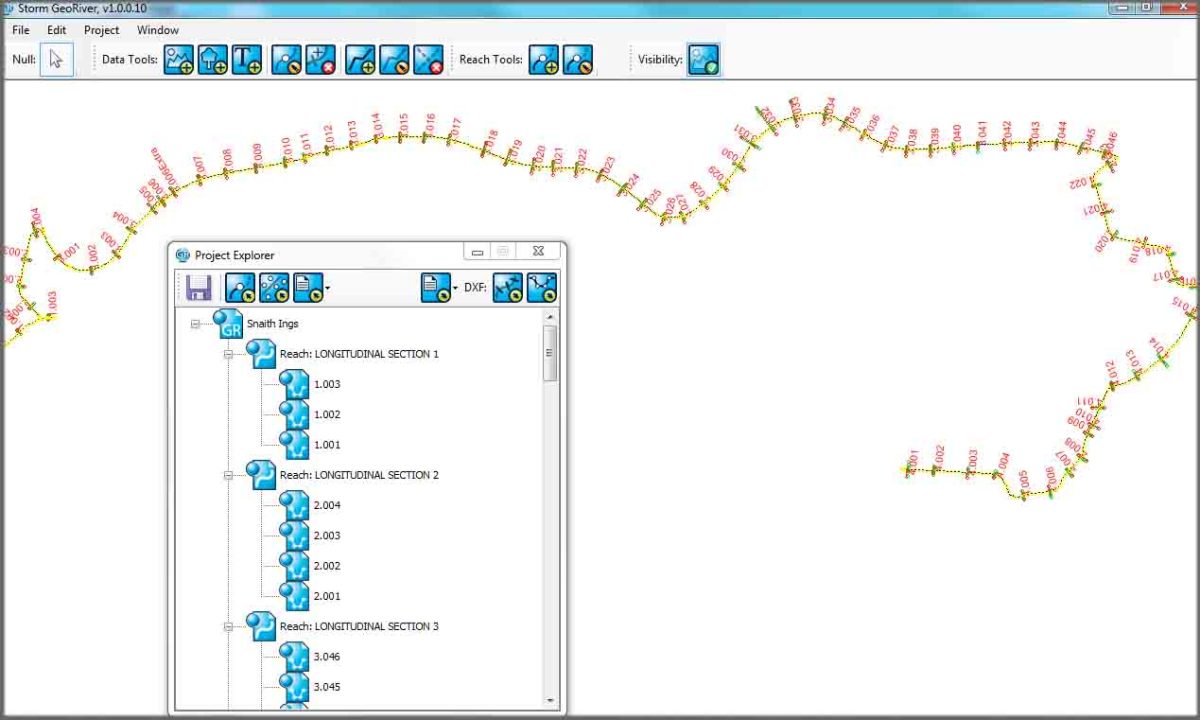Screen dimensions: 1200x720
Task: Click the first Data Tools icon with green plus
Action: pyautogui.click(x=178, y=60)
